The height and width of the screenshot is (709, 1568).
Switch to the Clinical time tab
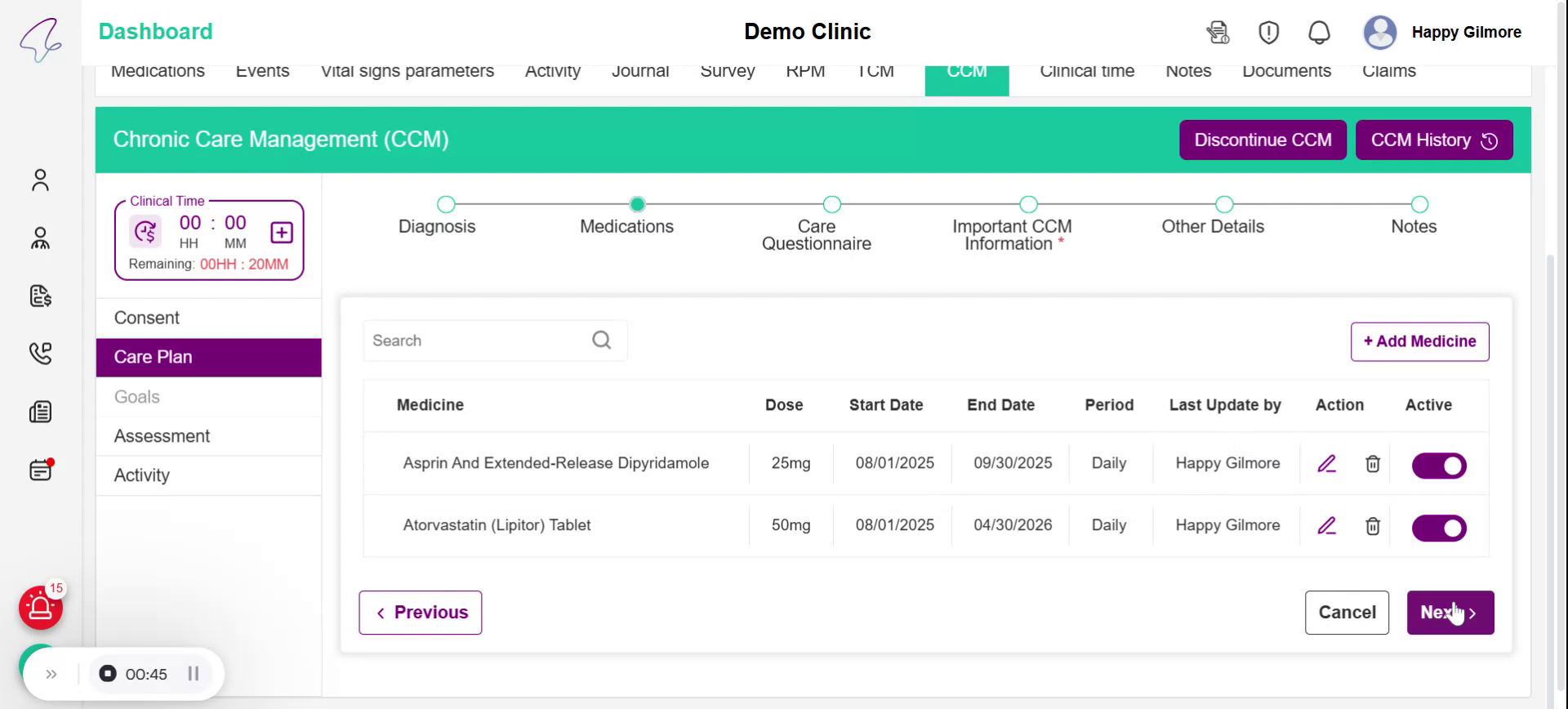coord(1086,72)
